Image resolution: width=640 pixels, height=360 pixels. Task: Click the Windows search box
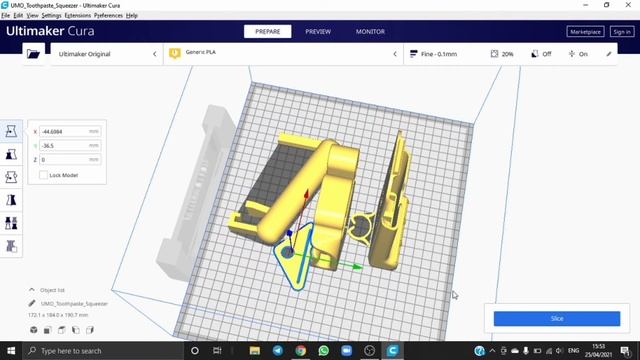pyautogui.click(x=103, y=351)
